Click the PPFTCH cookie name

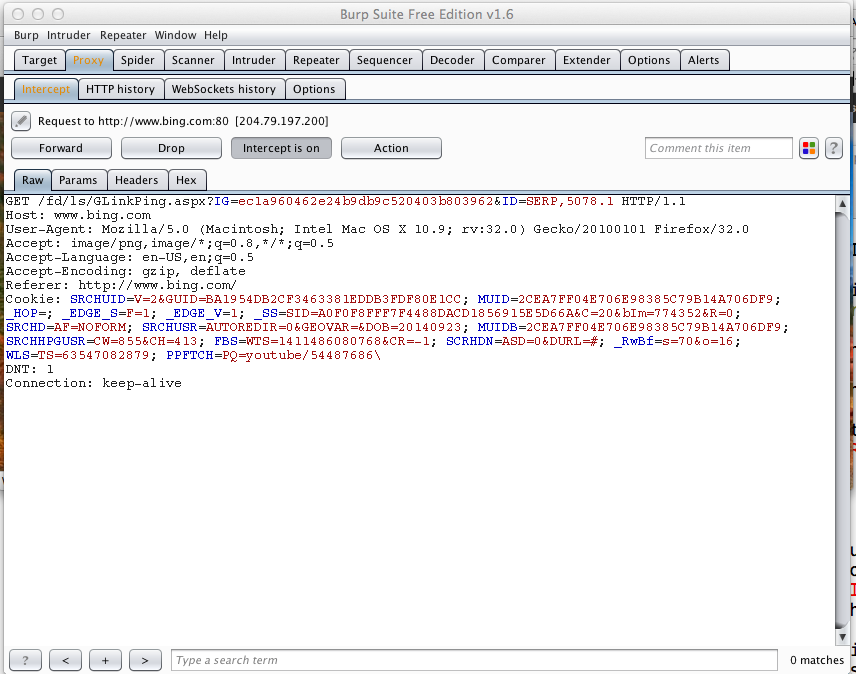[x=190, y=355]
